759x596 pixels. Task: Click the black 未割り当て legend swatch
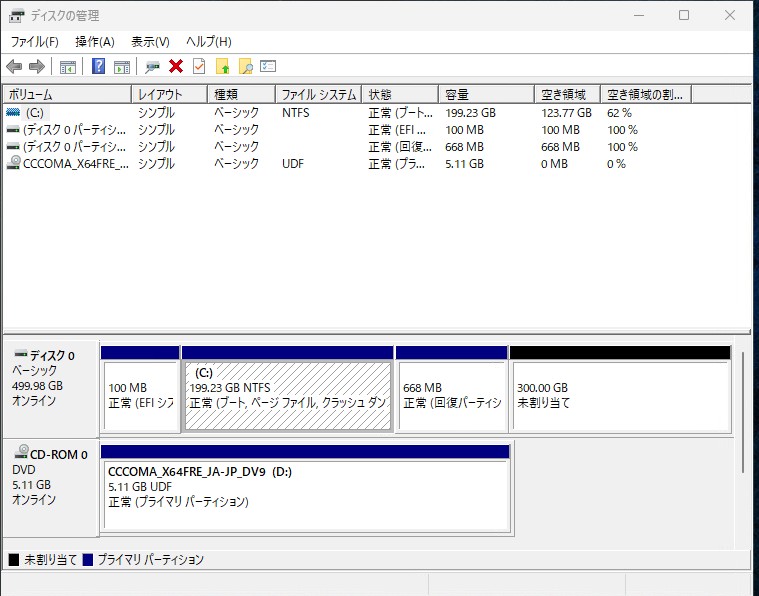click(14, 560)
